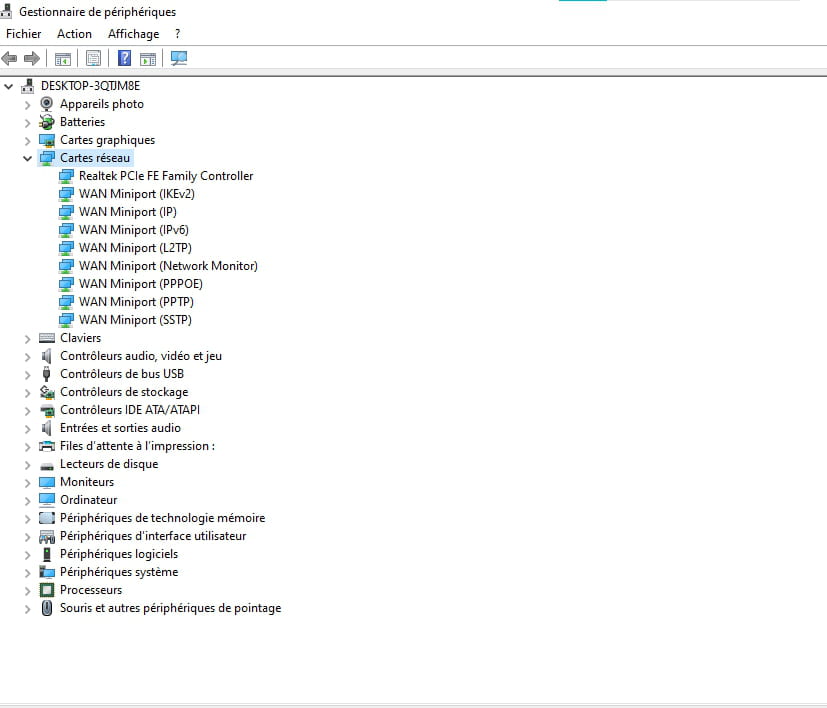Click the DESKTOP-3QTJM8E computer icon
827x708 pixels.
point(28,86)
